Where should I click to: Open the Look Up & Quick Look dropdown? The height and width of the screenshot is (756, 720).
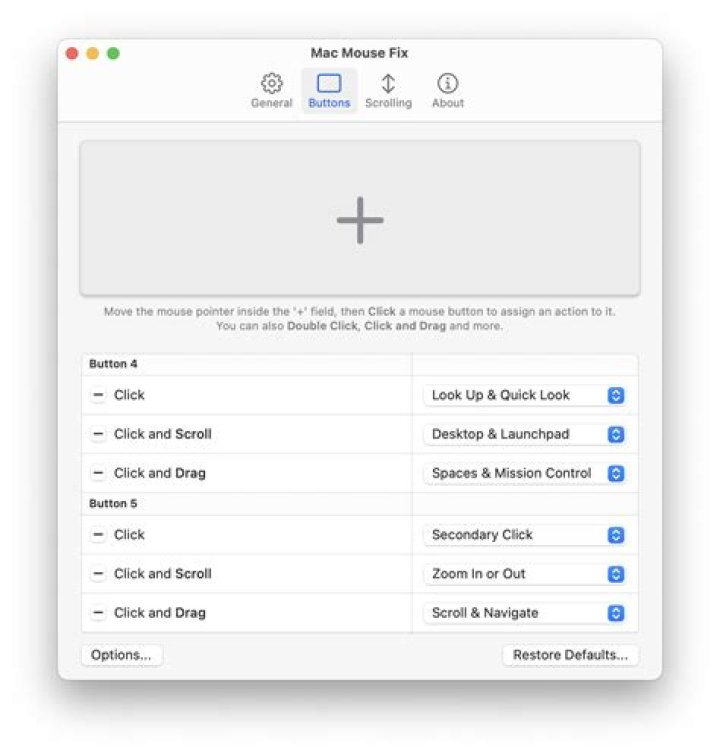pyautogui.click(x=525, y=395)
